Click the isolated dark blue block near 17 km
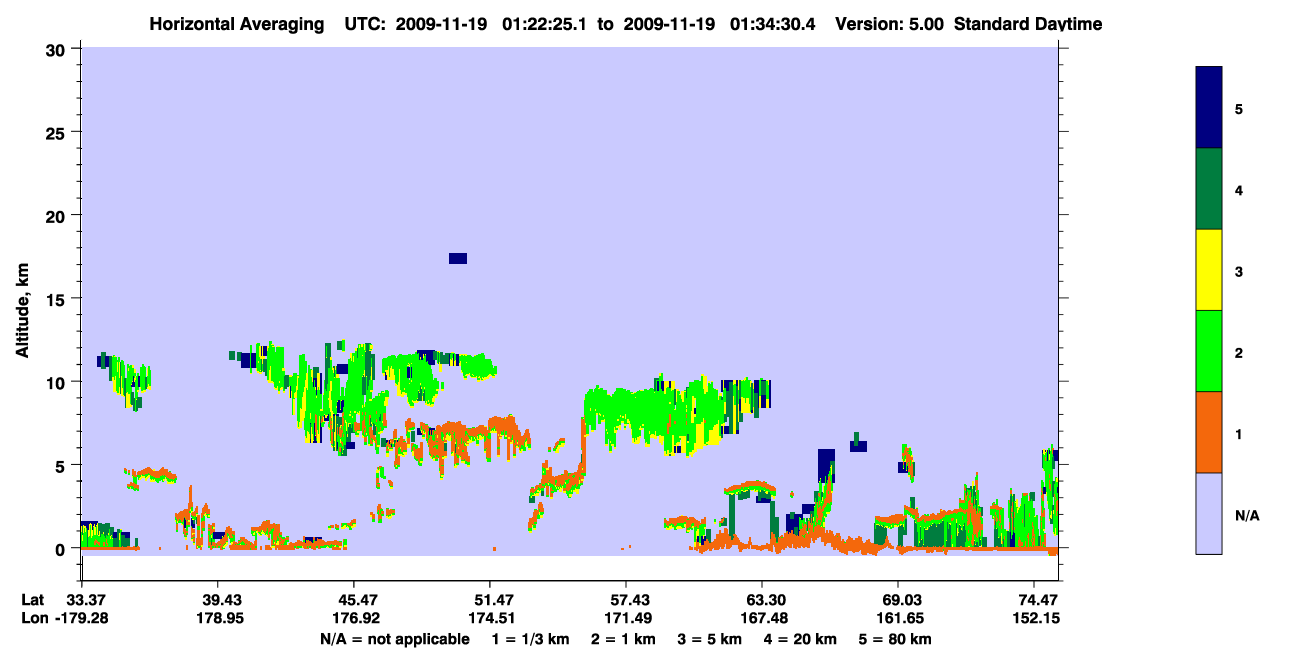 point(458,258)
